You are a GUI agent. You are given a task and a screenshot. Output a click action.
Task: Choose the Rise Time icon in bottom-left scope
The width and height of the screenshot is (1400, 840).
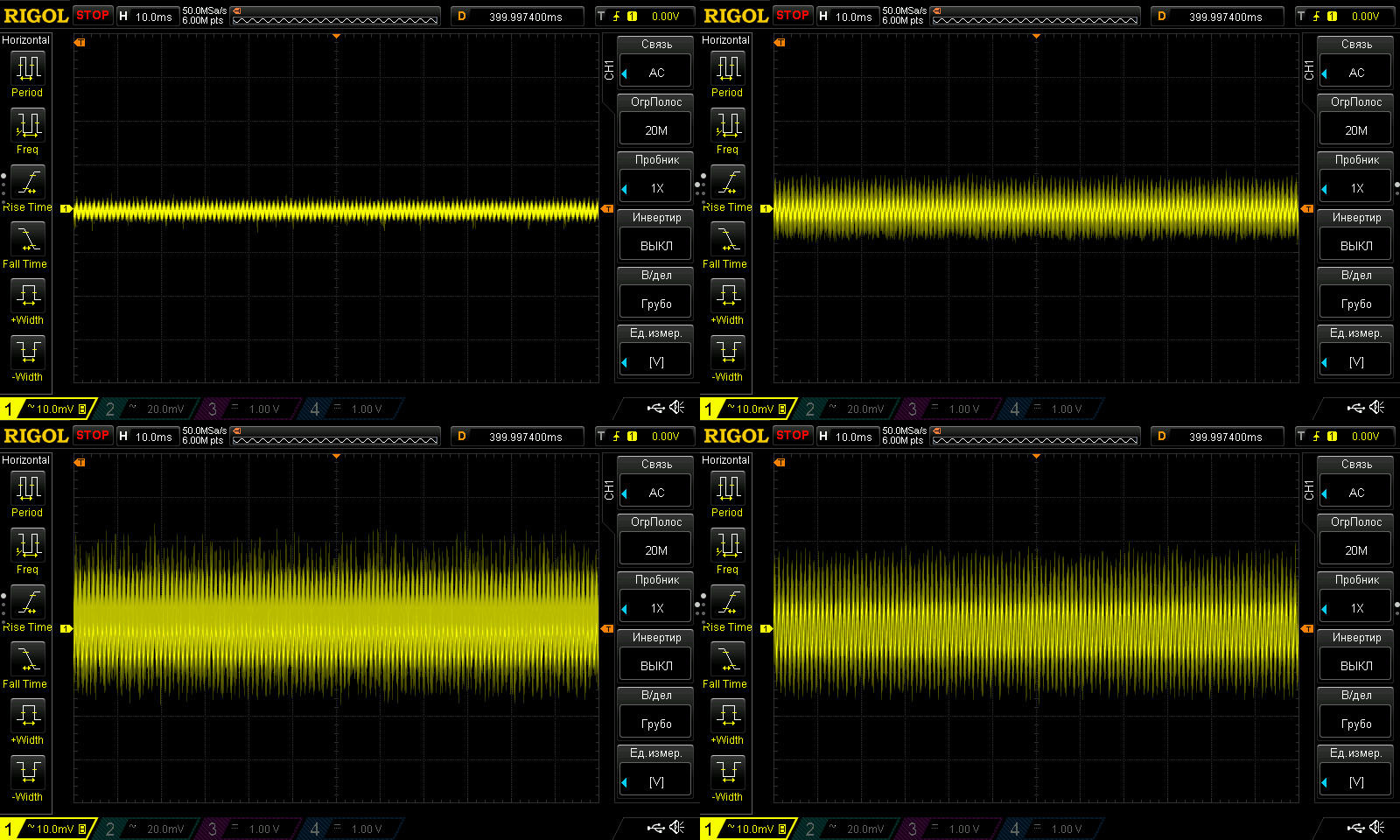pyautogui.click(x=28, y=602)
